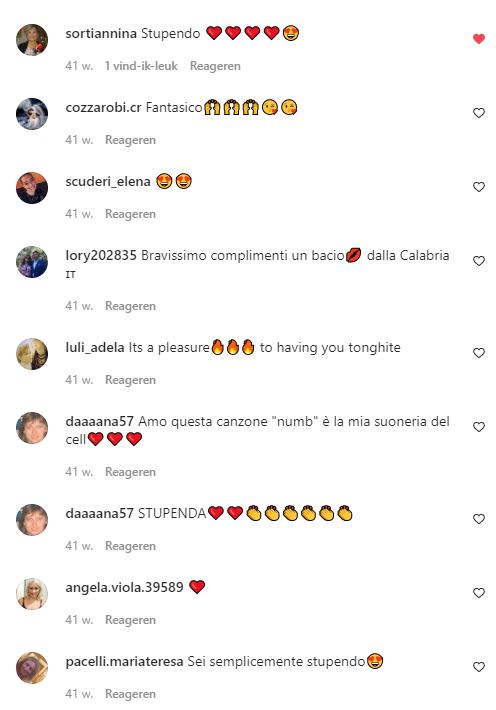Like pacelli.mariateresa's stupendo comment
The image size is (496, 710).
click(479, 667)
